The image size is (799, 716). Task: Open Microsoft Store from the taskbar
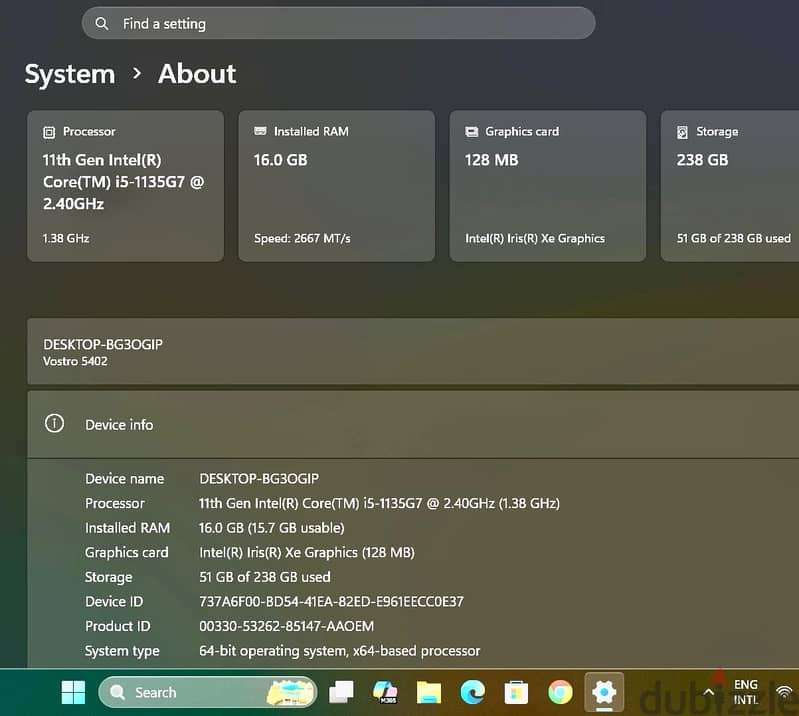coord(516,693)
